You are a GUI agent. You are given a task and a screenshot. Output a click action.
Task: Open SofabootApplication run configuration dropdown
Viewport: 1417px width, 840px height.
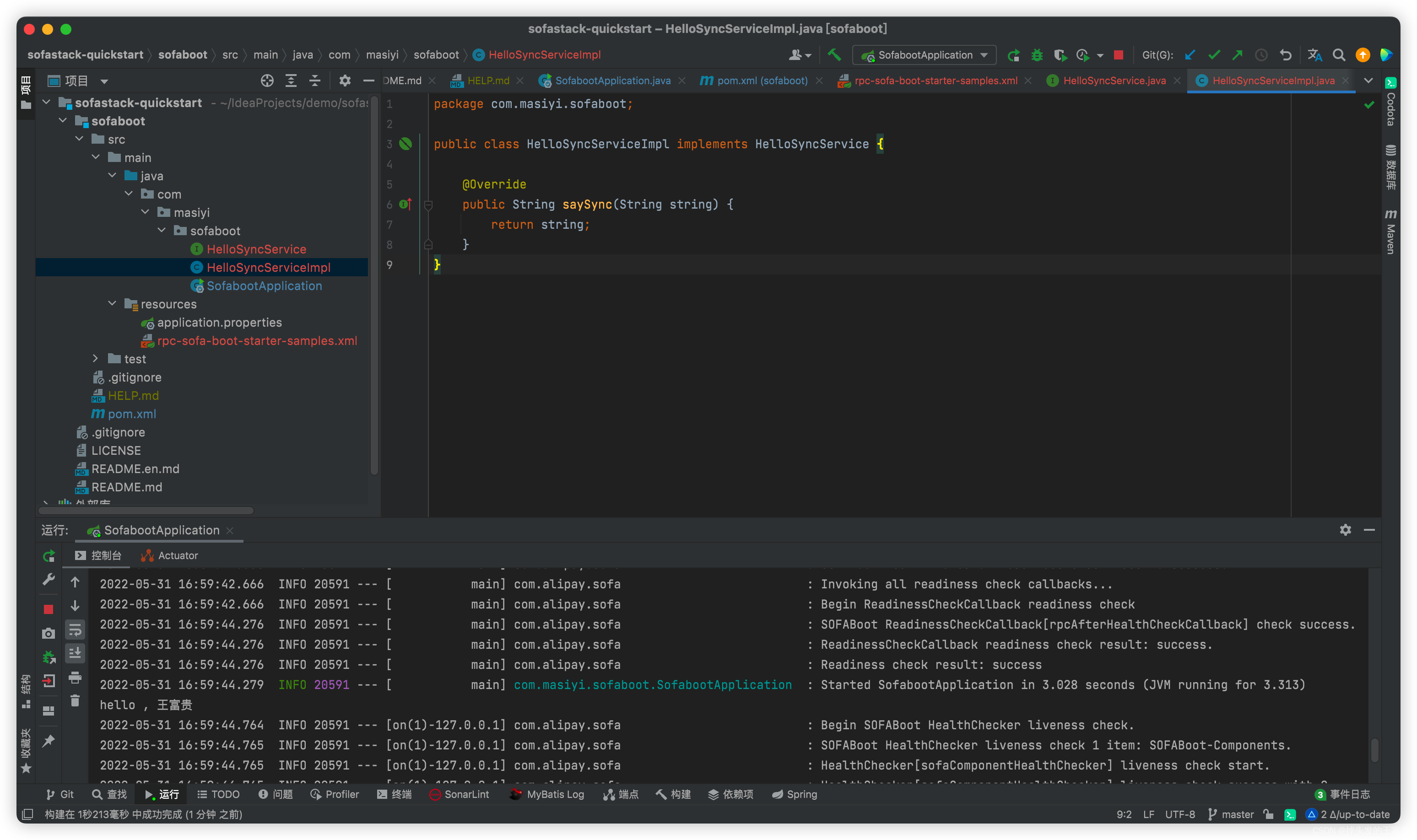click(924, 55)
